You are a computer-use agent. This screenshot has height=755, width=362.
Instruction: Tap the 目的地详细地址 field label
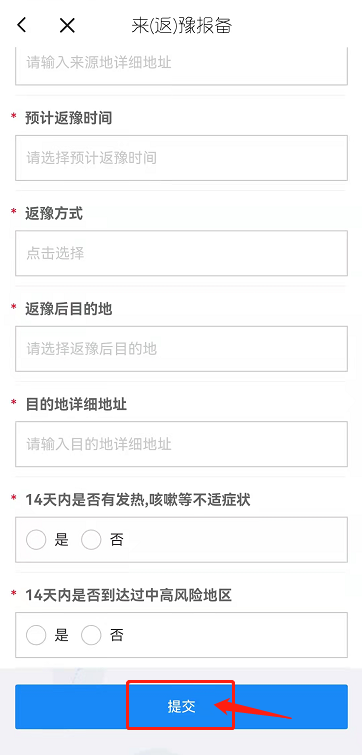[76, 404]
